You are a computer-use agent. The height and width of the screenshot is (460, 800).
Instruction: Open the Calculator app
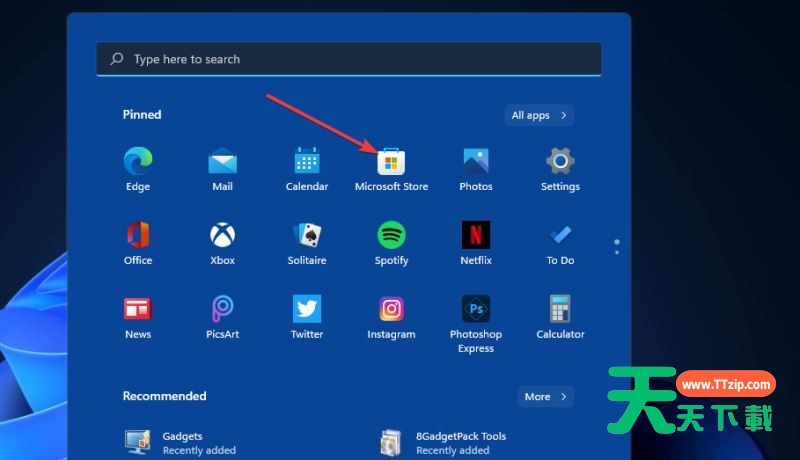click(560, 317)
